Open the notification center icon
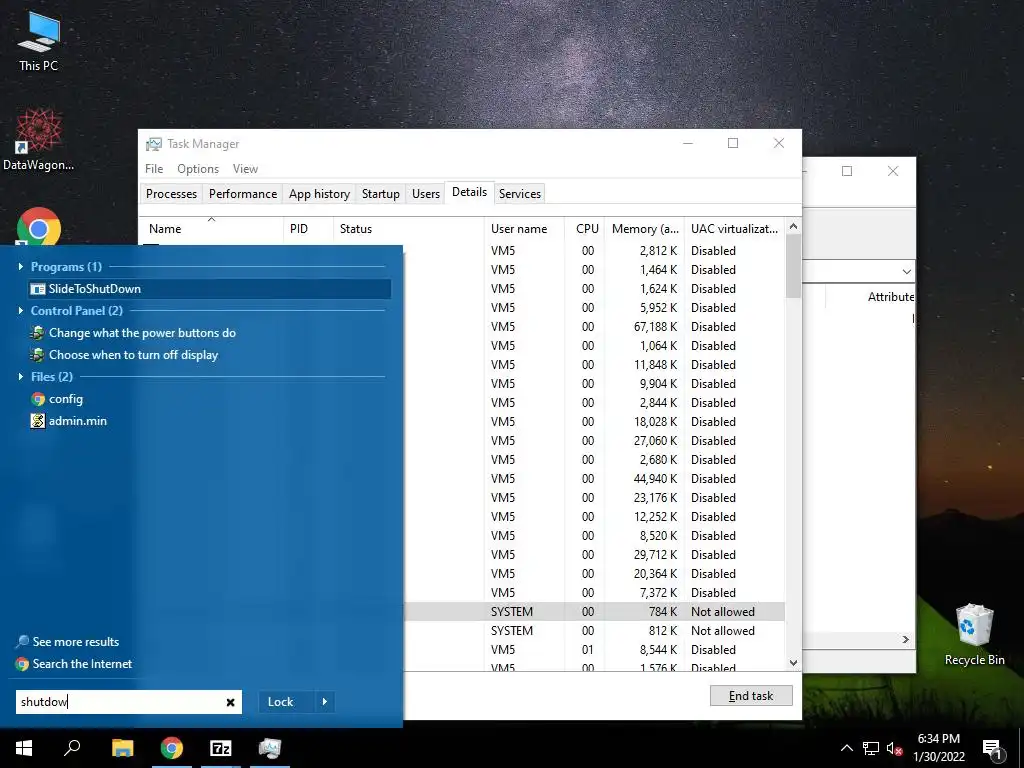 [992, 749]
